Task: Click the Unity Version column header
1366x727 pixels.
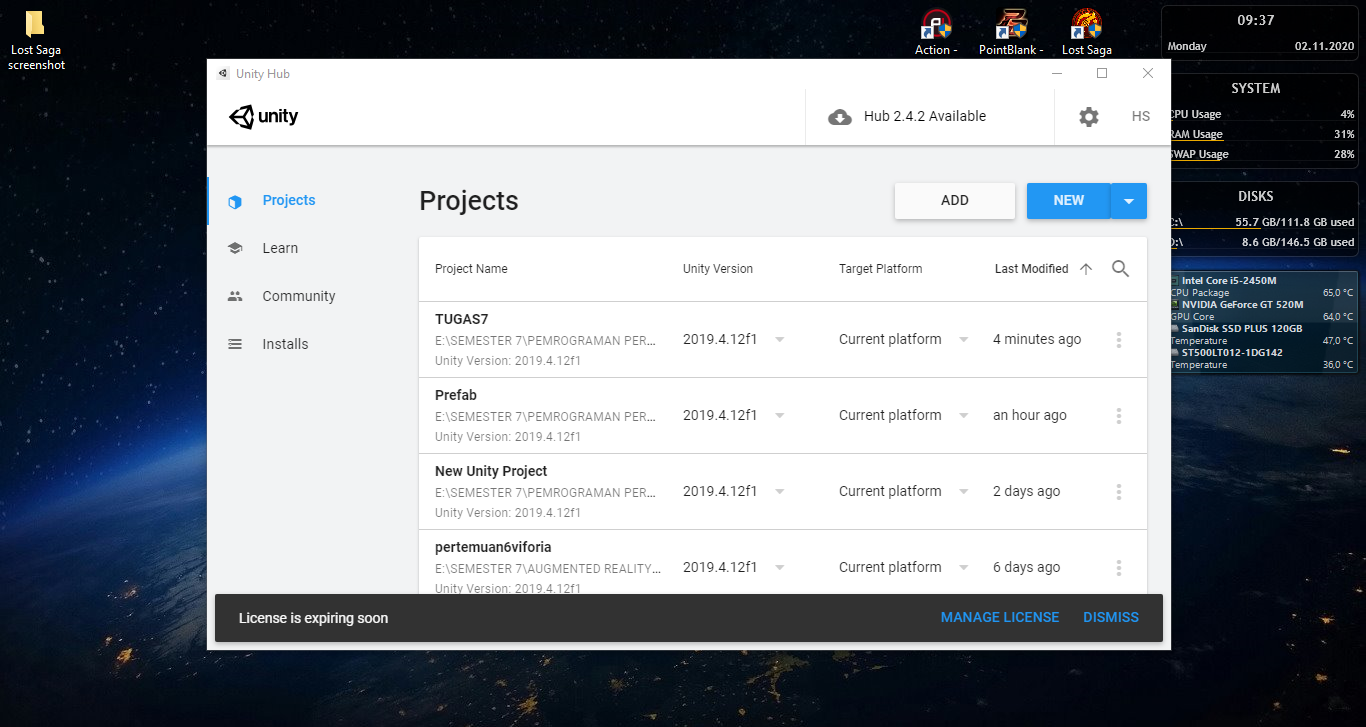Action: (x=718, y=269)
